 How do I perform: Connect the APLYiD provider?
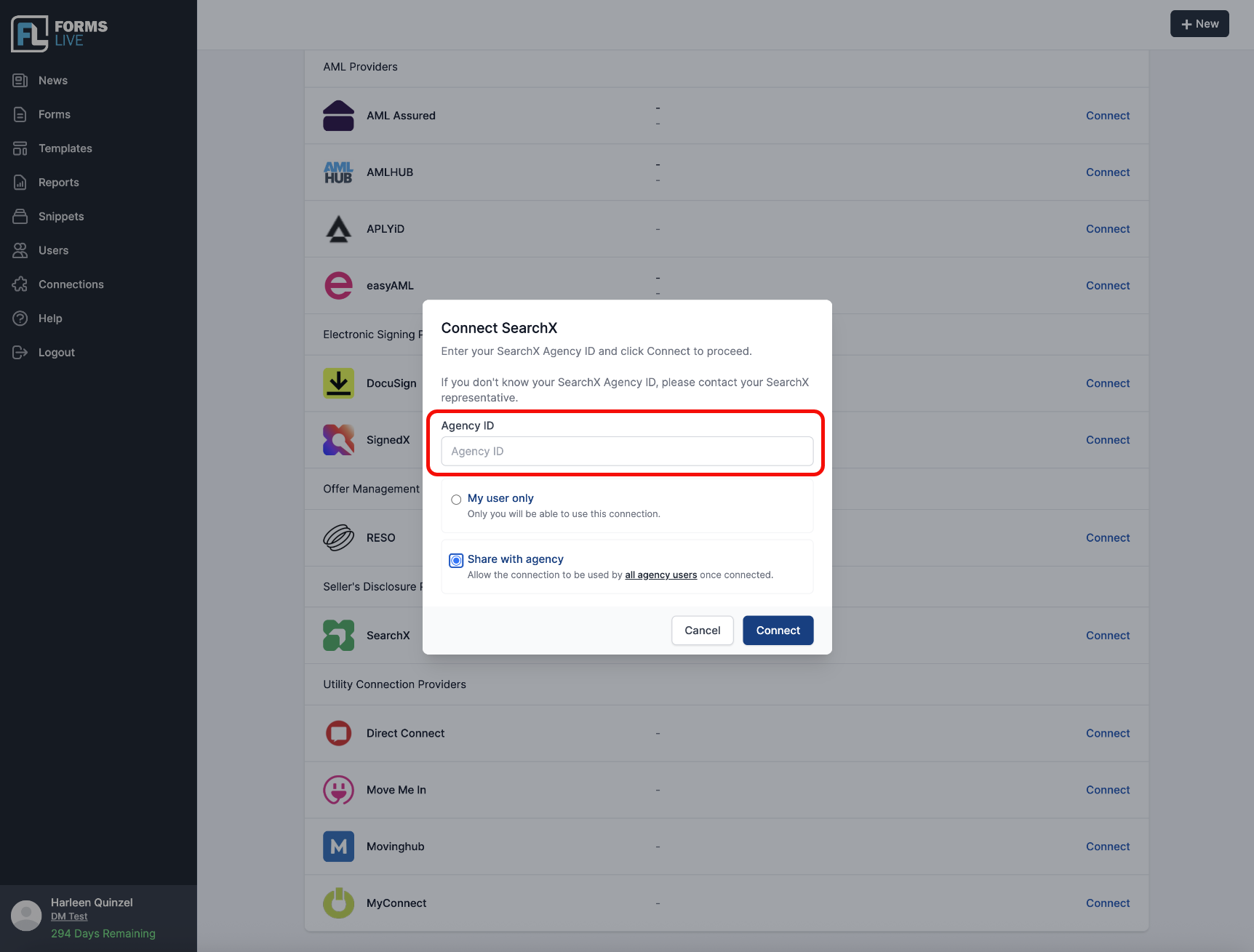[x=1108, y=229]
